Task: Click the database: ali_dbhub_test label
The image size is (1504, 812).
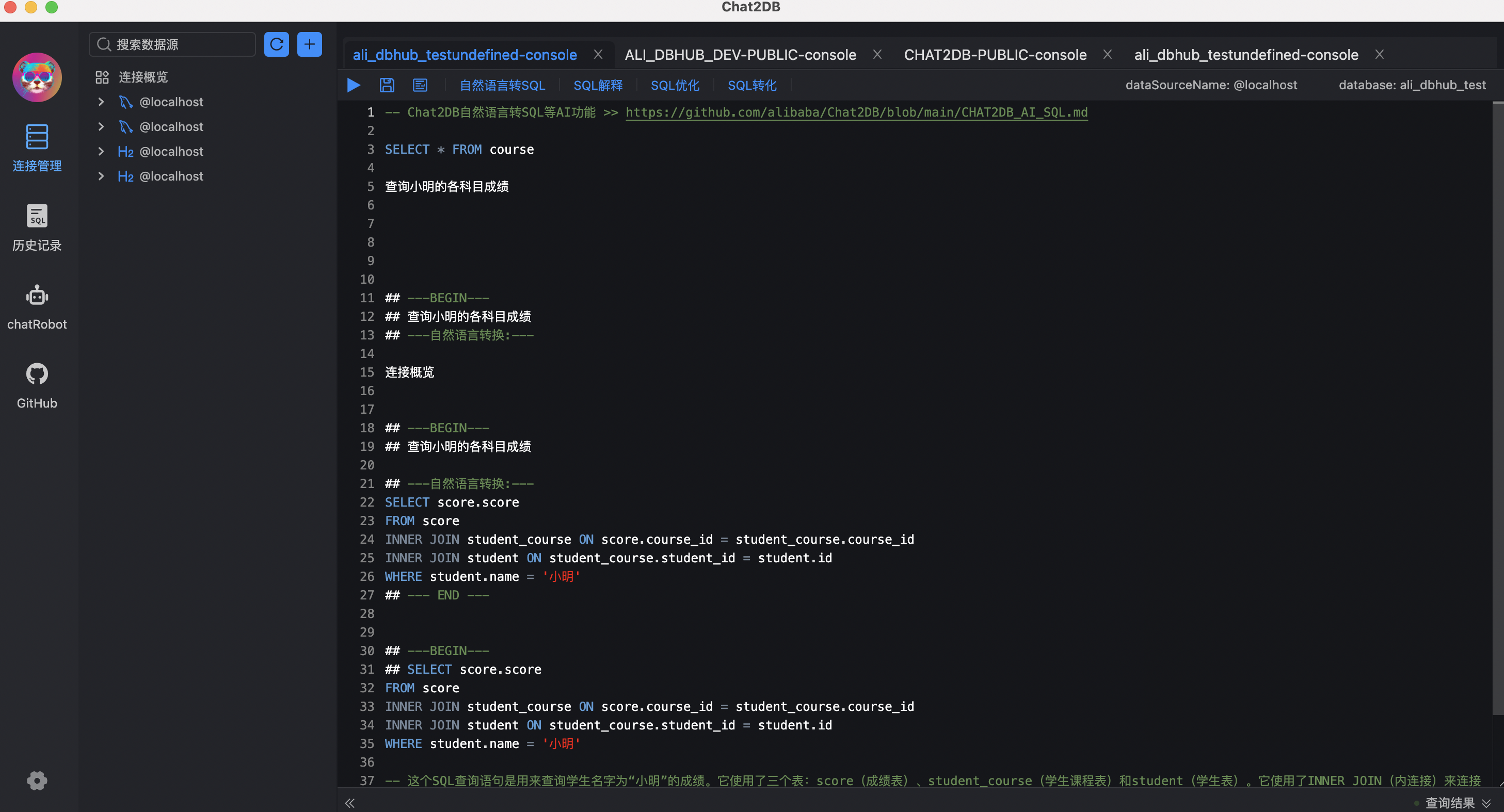Action: click(1412, 85)
